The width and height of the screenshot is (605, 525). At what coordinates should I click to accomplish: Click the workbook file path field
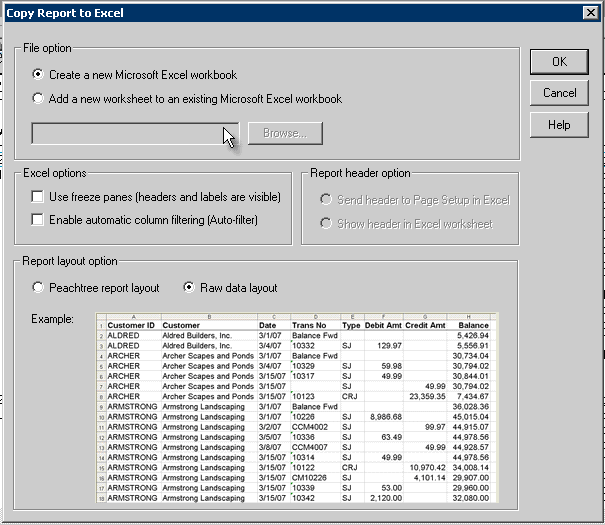[x=135, y=133]
